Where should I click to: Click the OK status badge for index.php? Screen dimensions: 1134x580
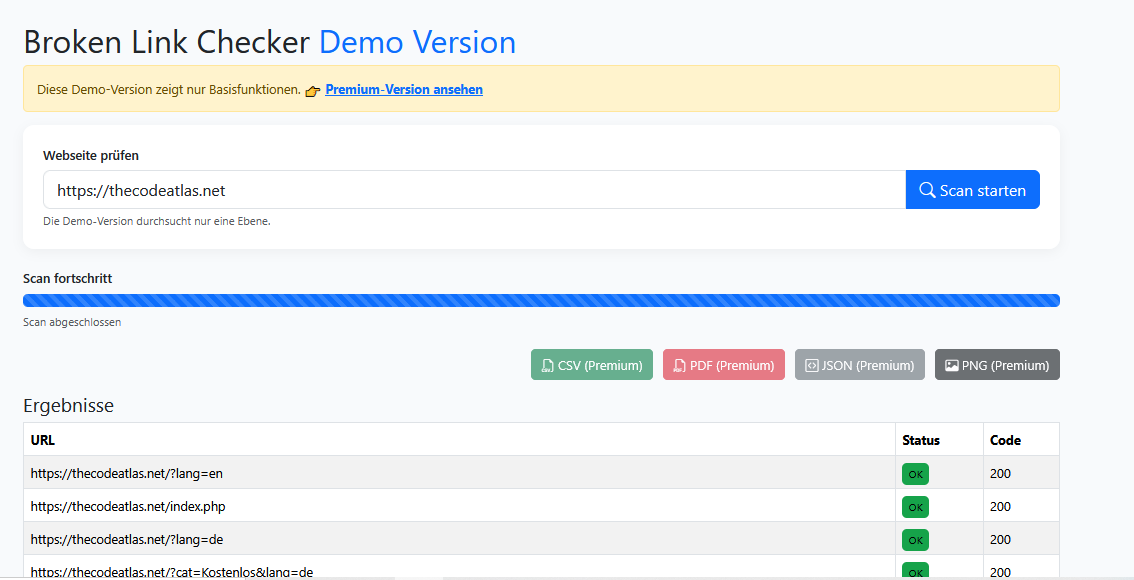pos(915,507)
